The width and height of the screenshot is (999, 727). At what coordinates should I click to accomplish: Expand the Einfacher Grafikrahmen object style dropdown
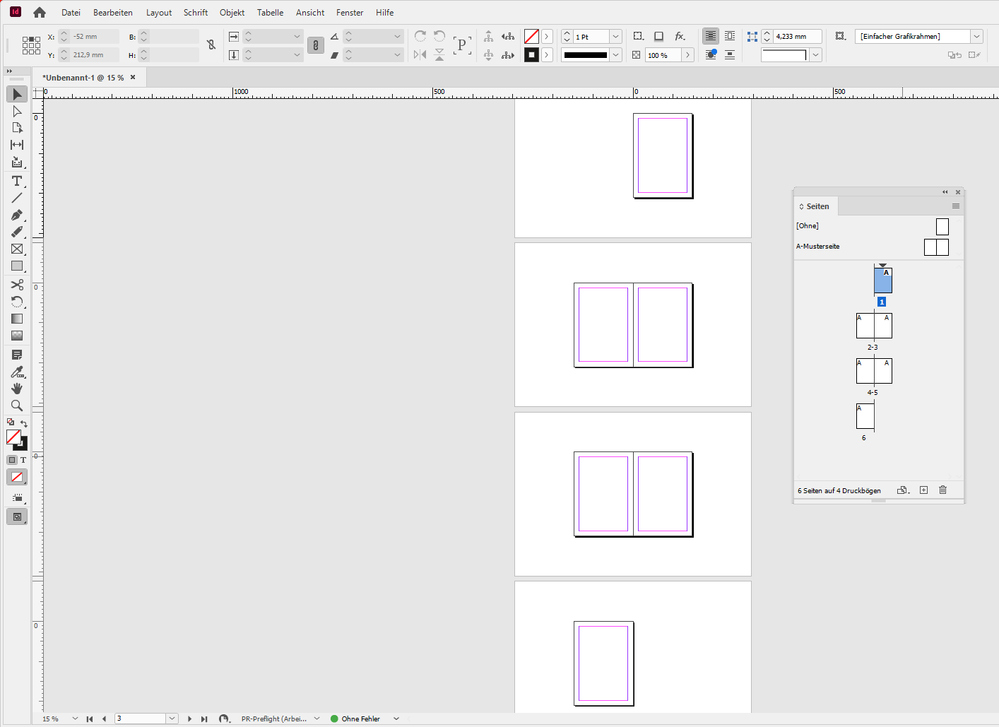[x=976, y=37]
